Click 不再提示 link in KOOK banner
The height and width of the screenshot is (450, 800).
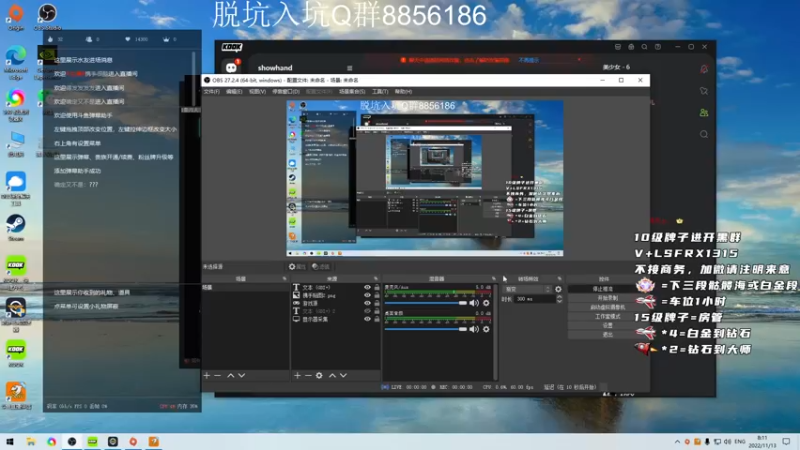[x=529, y=60]
